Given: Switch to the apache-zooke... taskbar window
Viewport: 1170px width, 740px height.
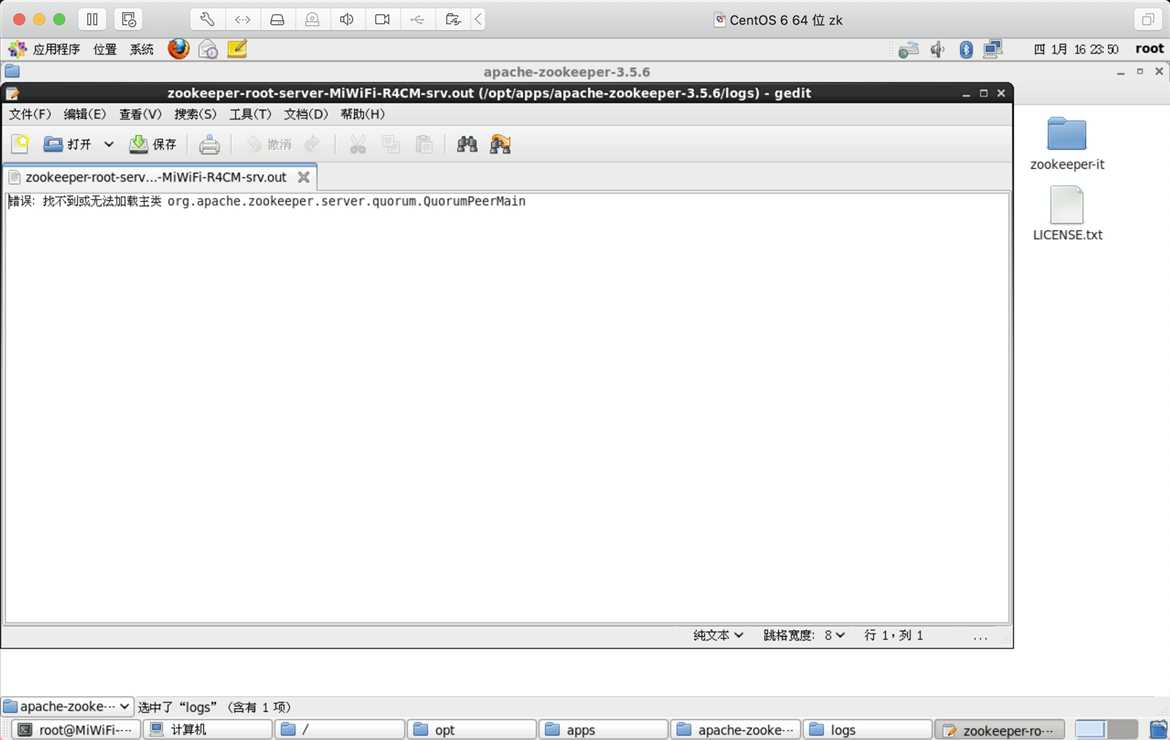Looking at the screenshot, I should coord(736,730).
